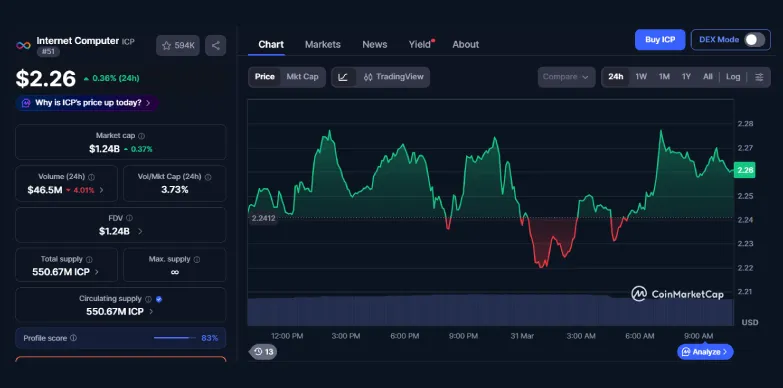This screenshot has height=388, width=783.
Task: Click the Profile score progress bar
Action: [174, 338]
